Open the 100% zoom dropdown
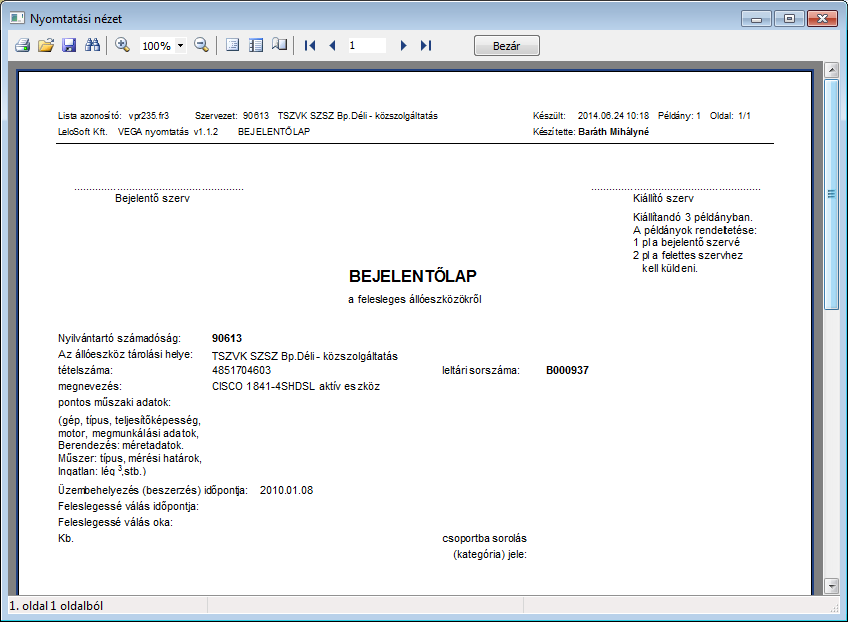 pyautogui.click(x=181, y=46)
